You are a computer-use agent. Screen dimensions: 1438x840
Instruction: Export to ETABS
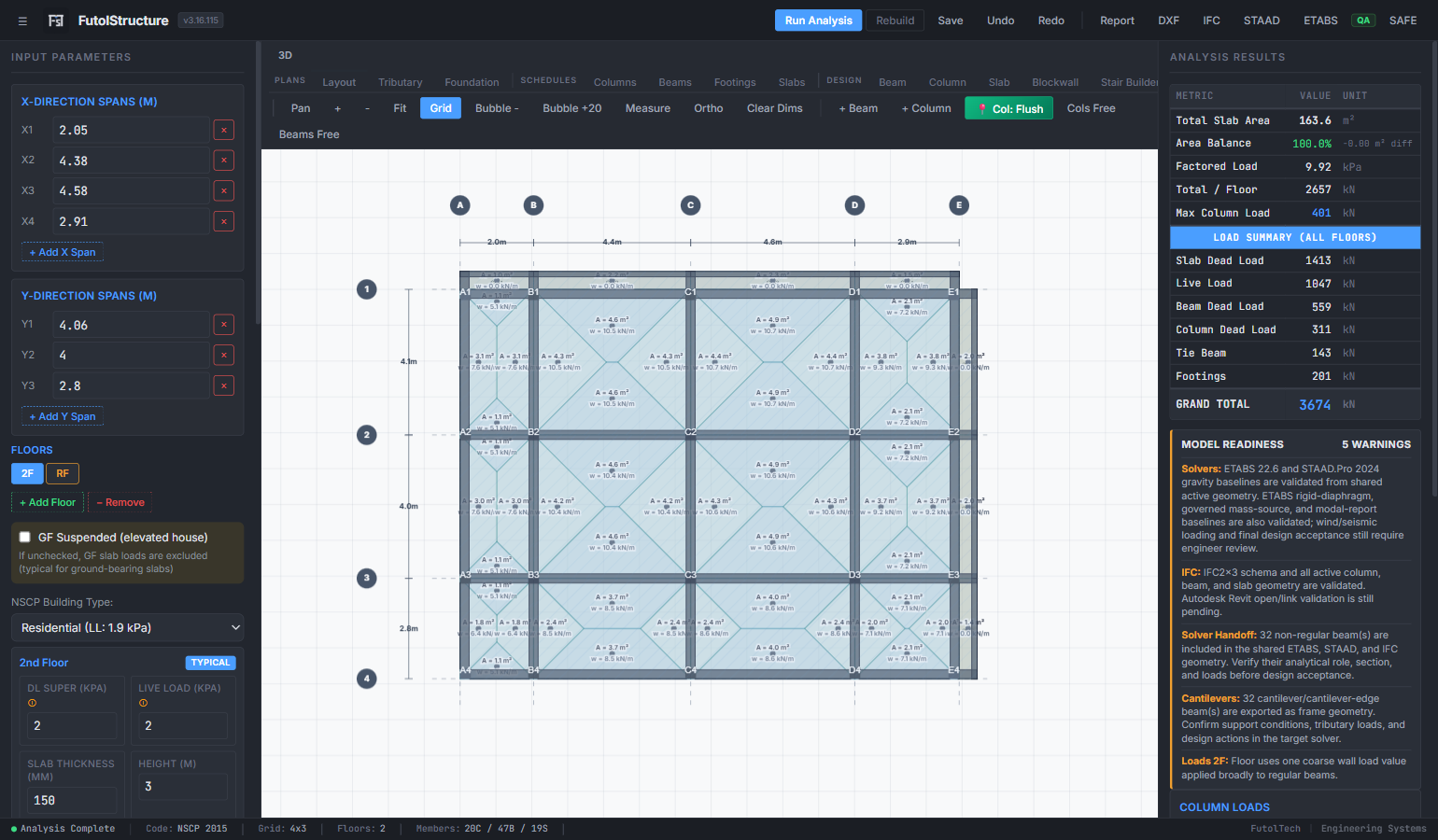[x=1320, y=21]
